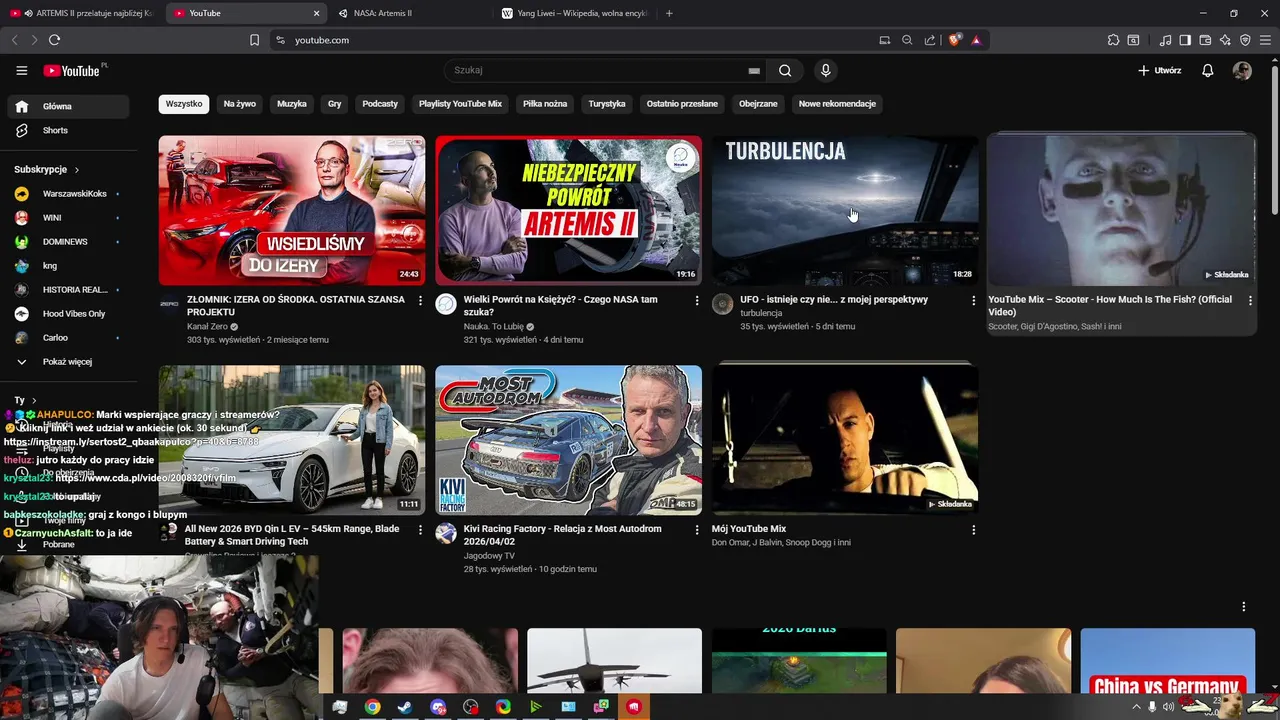1280x720 pixels.
Task: Switch to the NASA: Artemis II tab
Action: pyautogui.click(x=410, y=13)
